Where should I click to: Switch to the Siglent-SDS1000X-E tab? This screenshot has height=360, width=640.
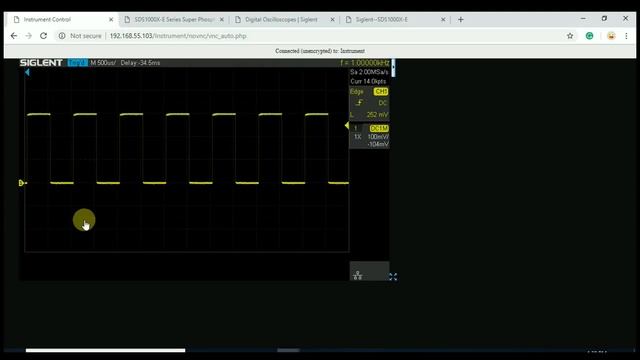382,20
